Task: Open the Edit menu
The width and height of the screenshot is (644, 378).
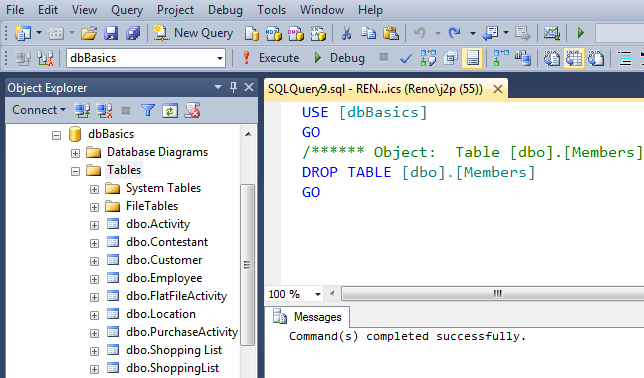Action: pos(48,9)
